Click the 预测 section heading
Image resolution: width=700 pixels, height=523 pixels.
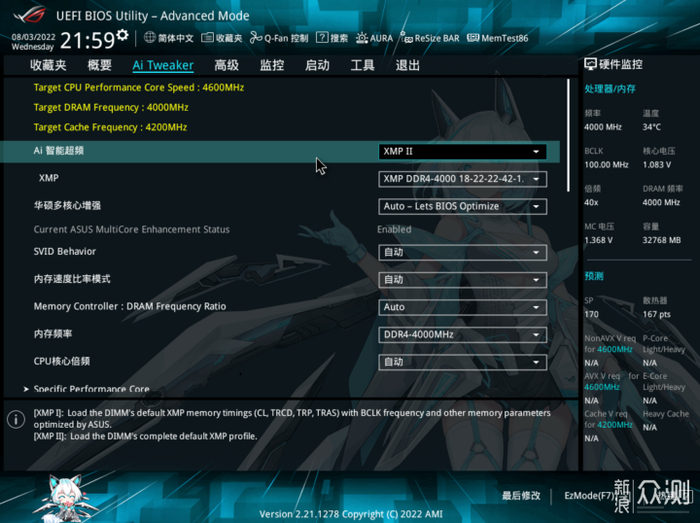coord(594,276)
